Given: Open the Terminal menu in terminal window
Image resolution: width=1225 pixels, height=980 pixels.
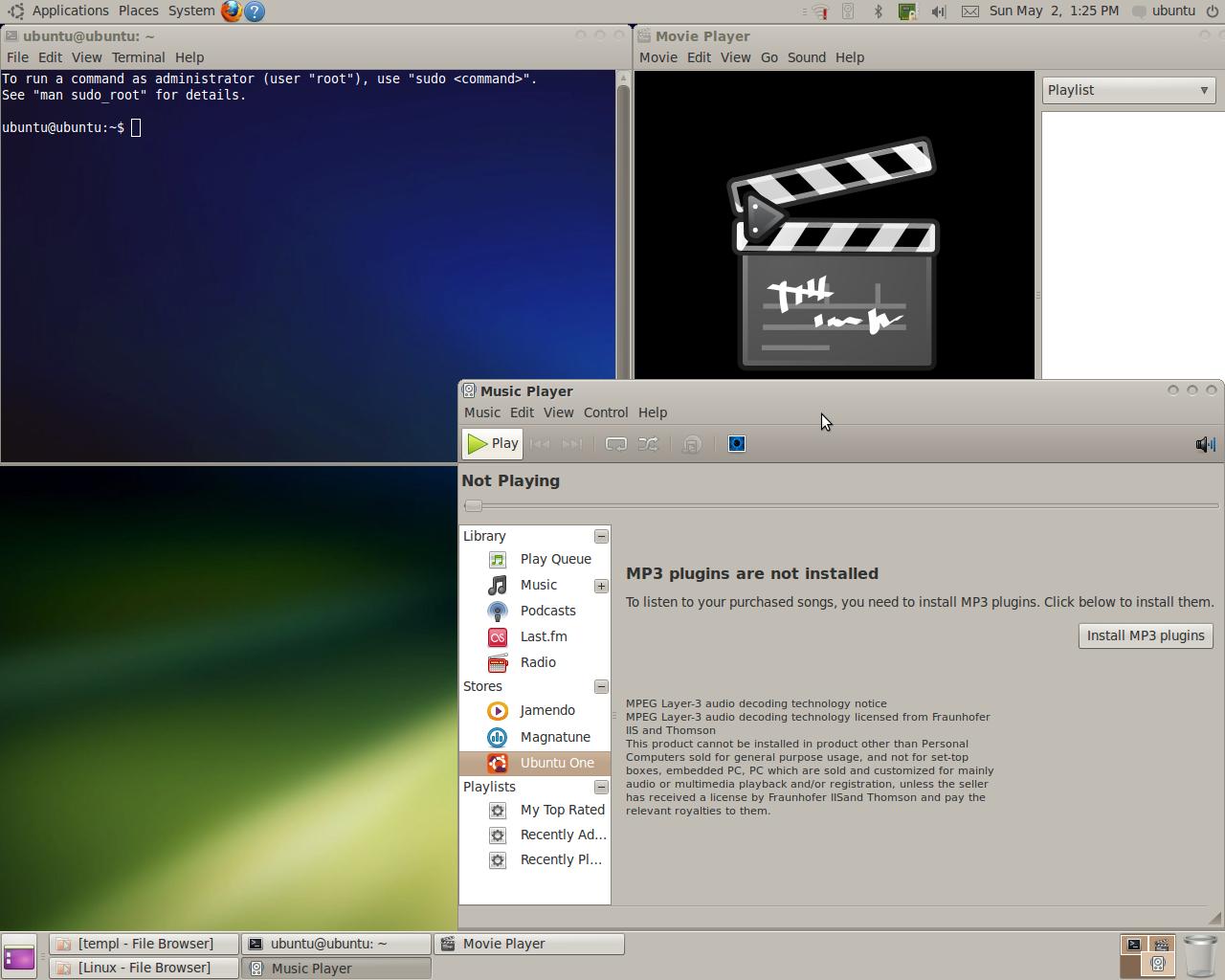Looking at the screenshot, I should pos(139,57).
